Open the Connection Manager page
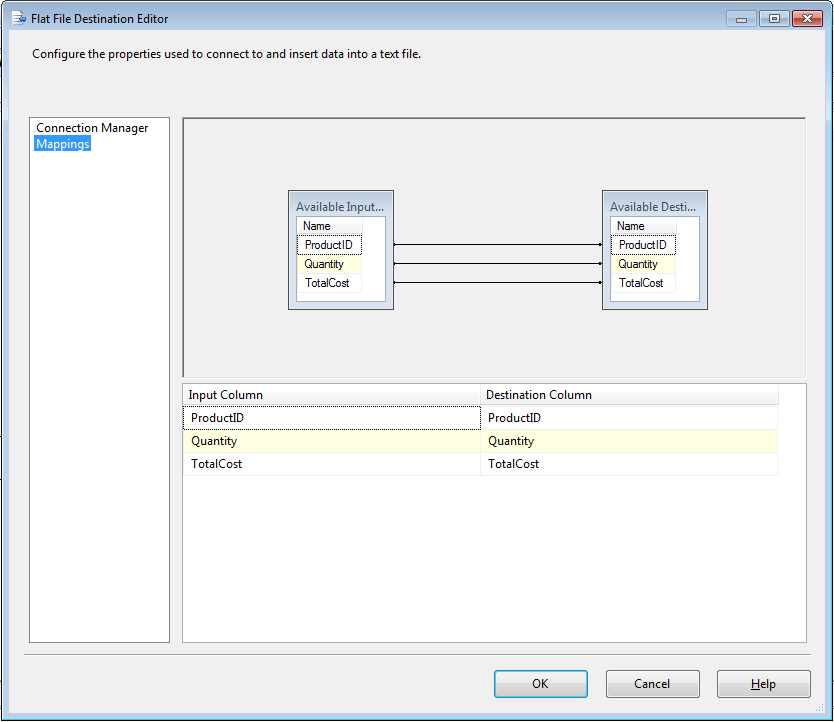 click(x=92, y=128)
